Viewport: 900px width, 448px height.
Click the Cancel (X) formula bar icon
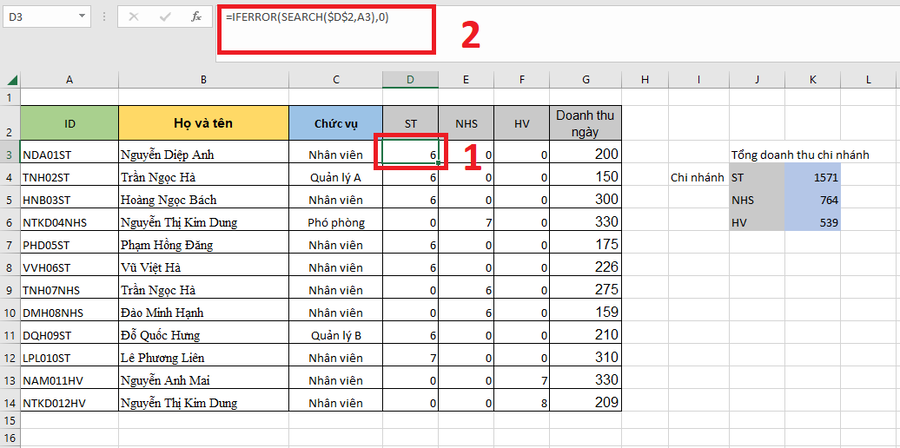pyautogui.click(x=134, y=17)
